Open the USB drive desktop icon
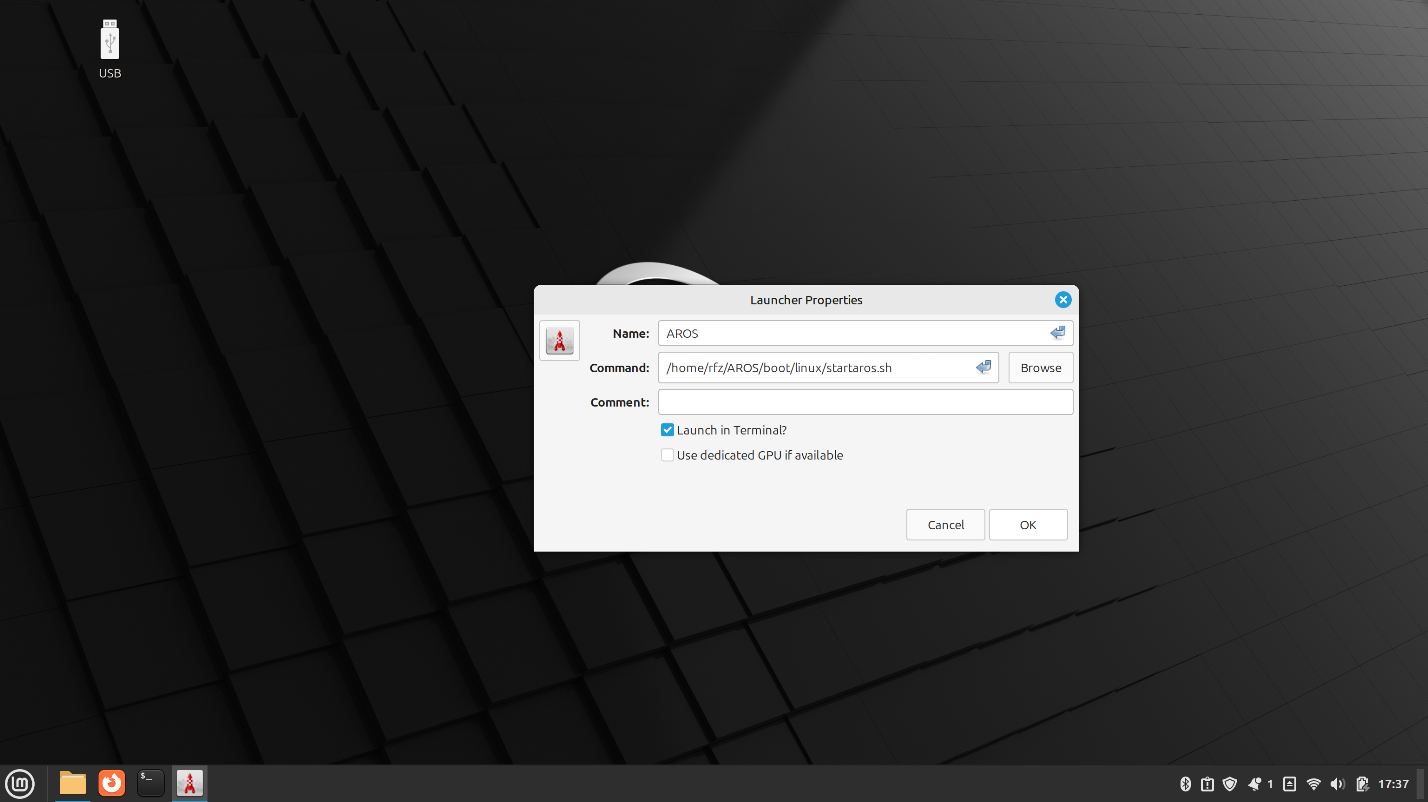Viewport: 1428px width, 802px height. (110, 49)
